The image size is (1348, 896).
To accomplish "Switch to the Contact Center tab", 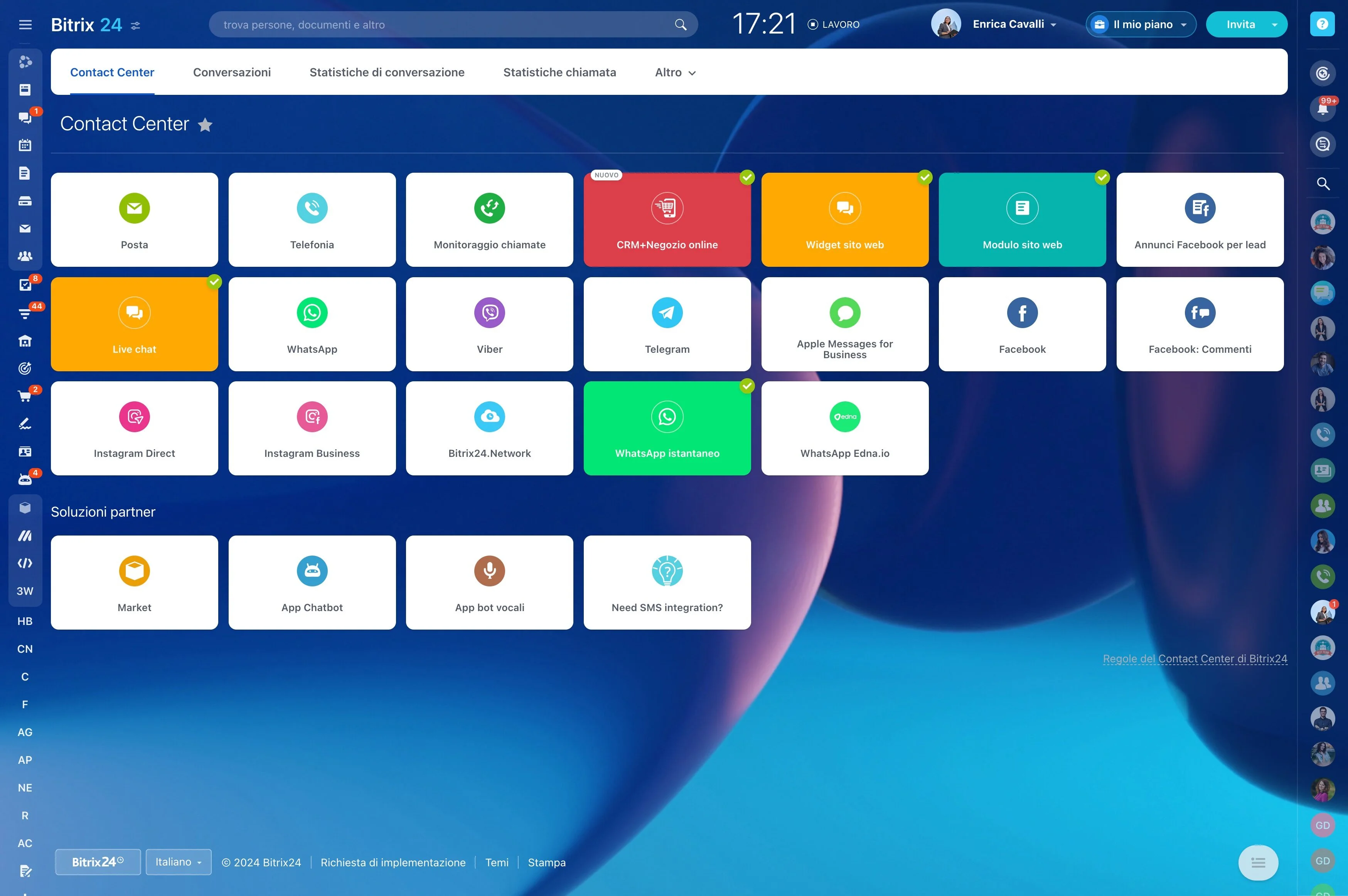I will click(x=112, y=72).
